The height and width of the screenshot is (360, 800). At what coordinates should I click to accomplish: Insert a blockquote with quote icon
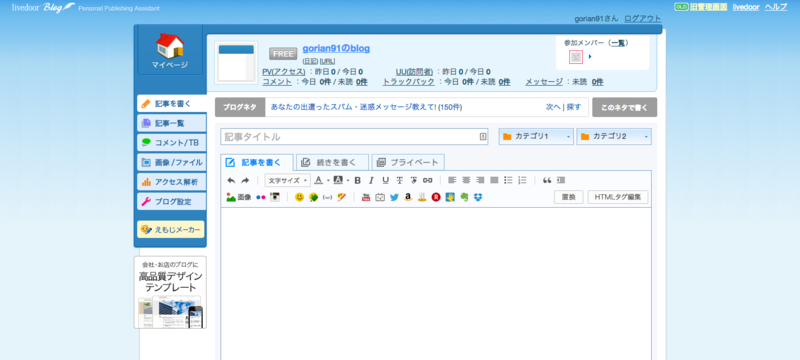tap(547, 181)
